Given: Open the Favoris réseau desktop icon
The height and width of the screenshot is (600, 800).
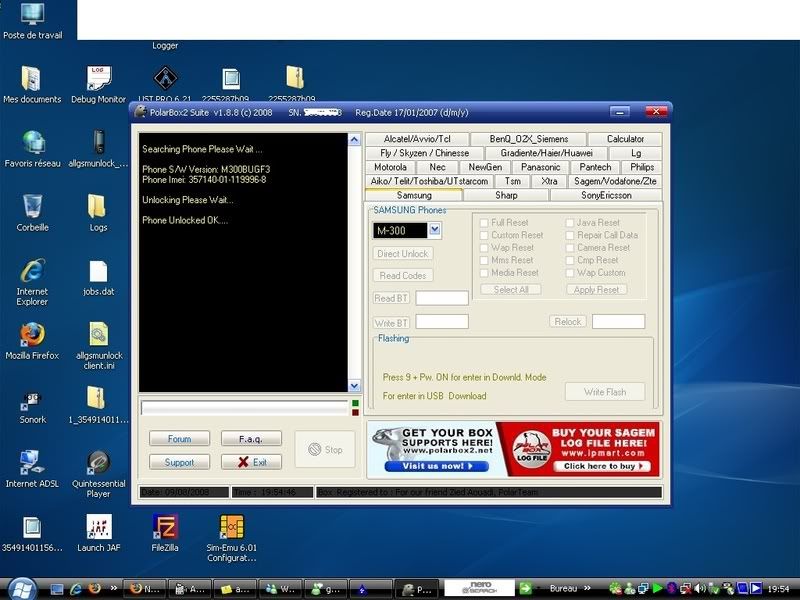Looking at the screenshot, I should pos(33,148).
